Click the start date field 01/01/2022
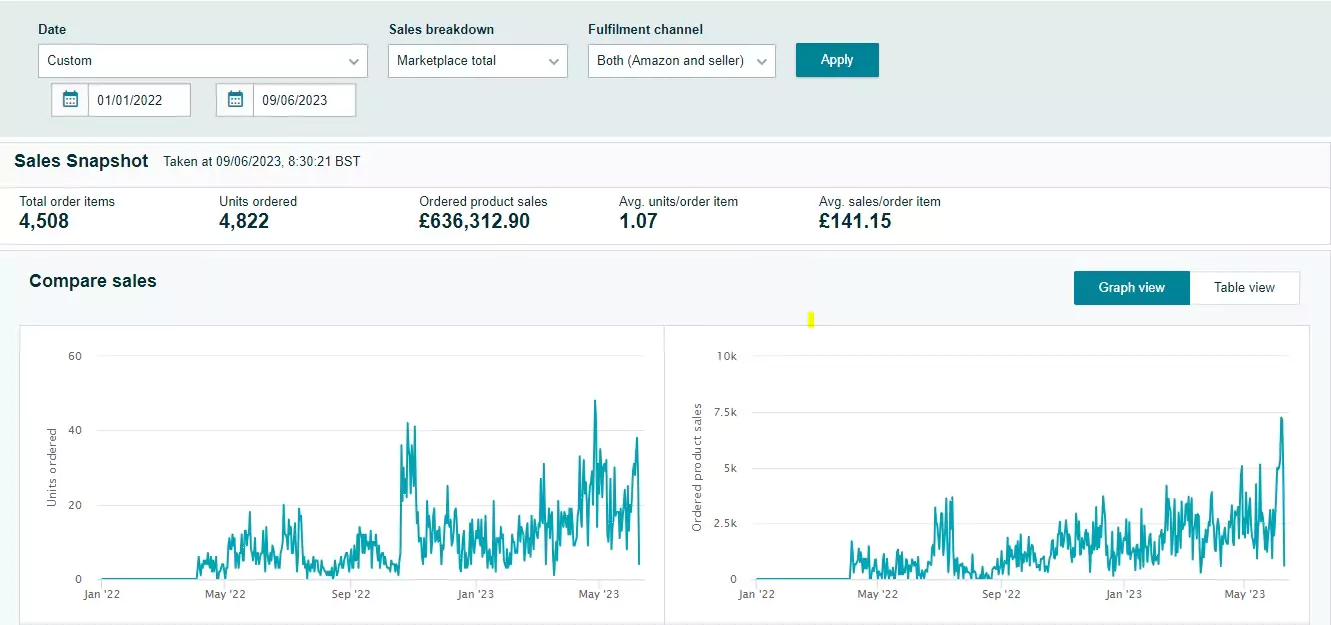1331x625 pixels. point(139,100)
